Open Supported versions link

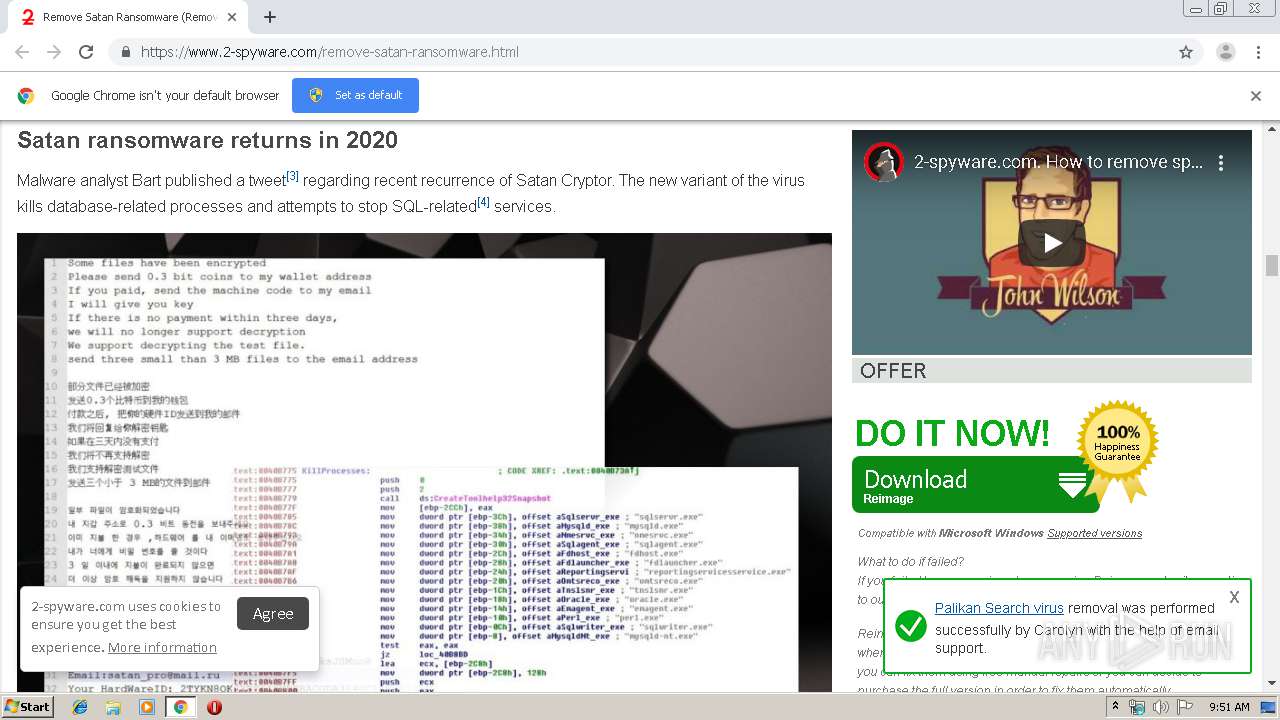point(1094,533)
